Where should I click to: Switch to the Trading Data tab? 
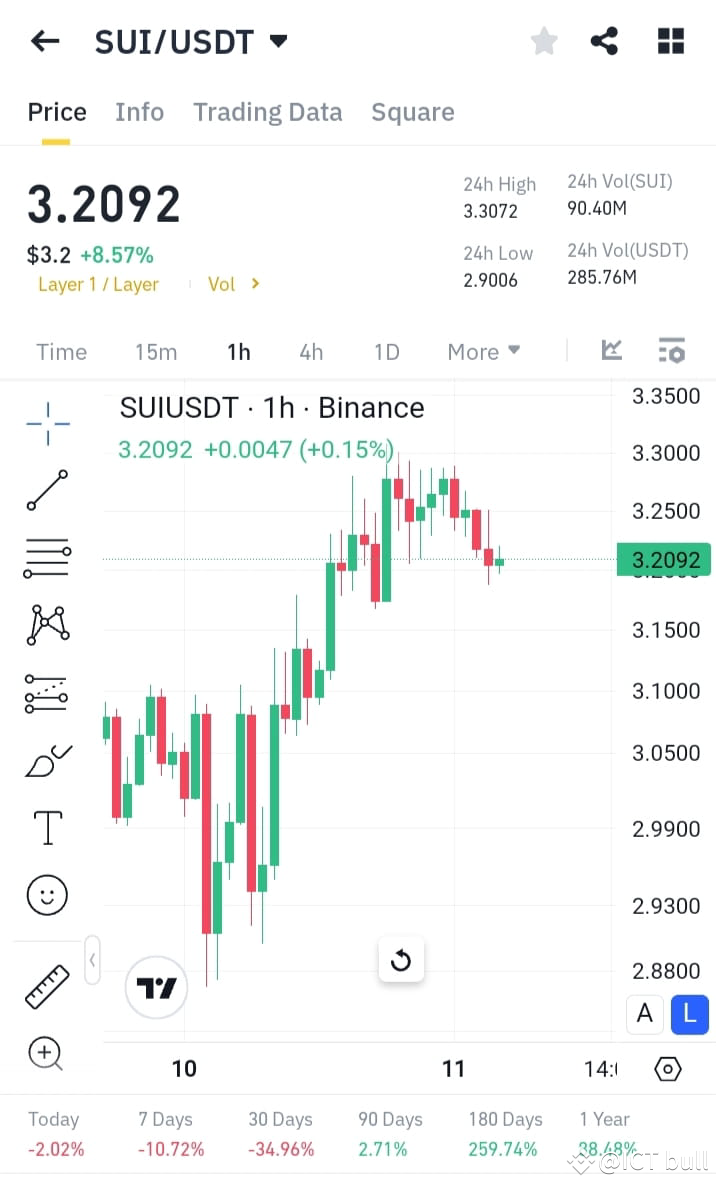click(x=267, y=112)
